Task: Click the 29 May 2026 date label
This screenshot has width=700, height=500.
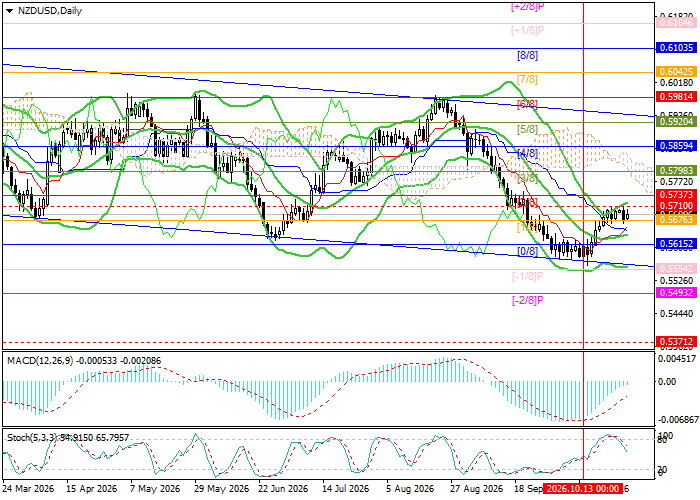Action: [x=222, y=489]
